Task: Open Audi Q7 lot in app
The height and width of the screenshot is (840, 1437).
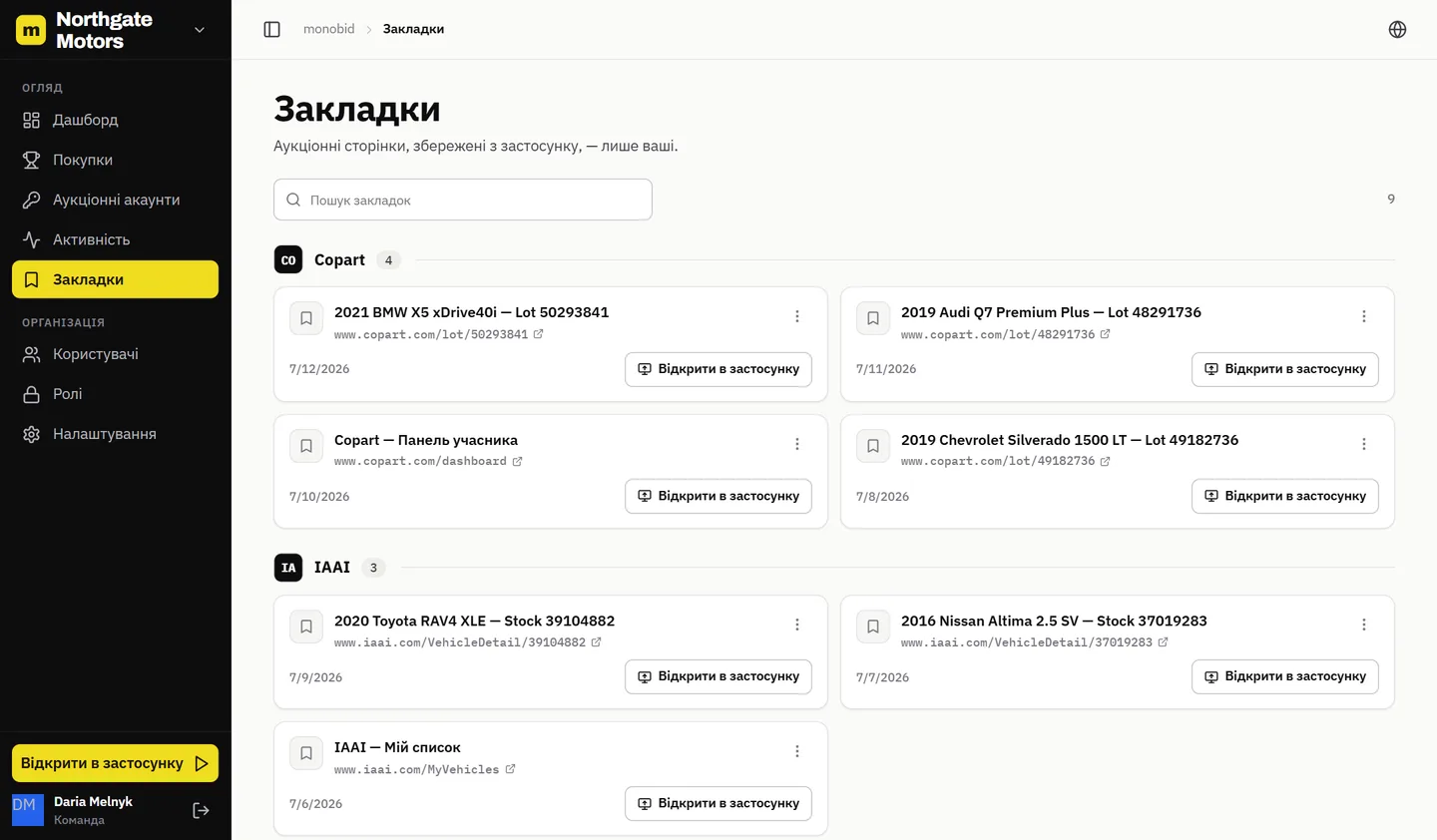Action: pyautogui.click(x=1285, y=369)
